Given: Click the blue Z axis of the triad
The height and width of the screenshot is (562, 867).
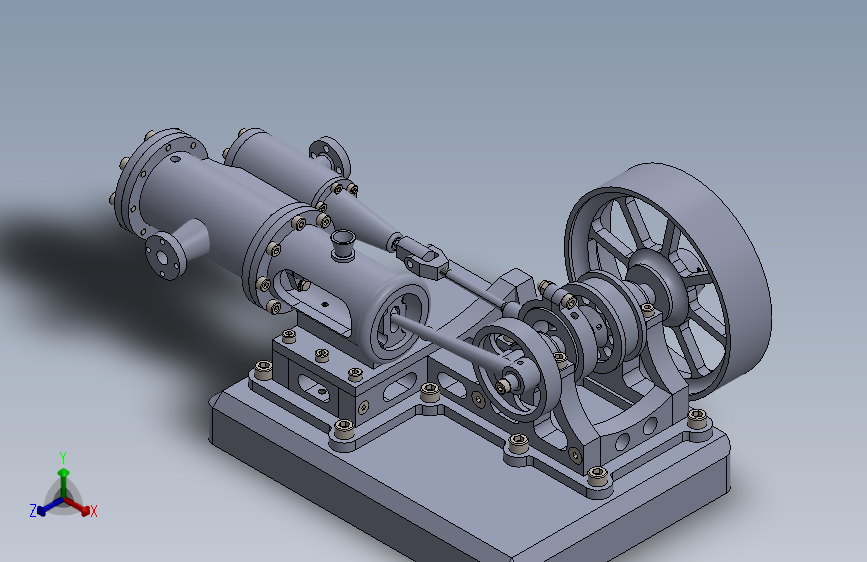Looking at the screenshot, I should 49,507.
